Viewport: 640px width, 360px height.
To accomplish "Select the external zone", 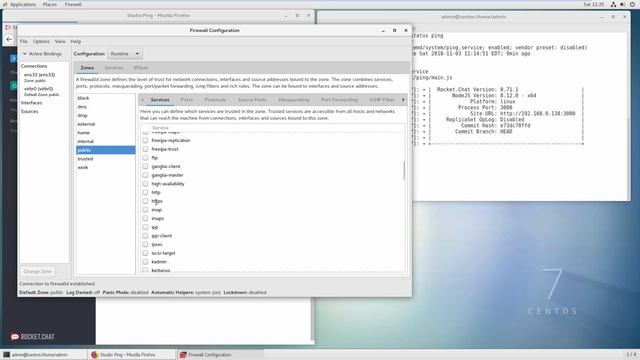I will pos(105,124).
